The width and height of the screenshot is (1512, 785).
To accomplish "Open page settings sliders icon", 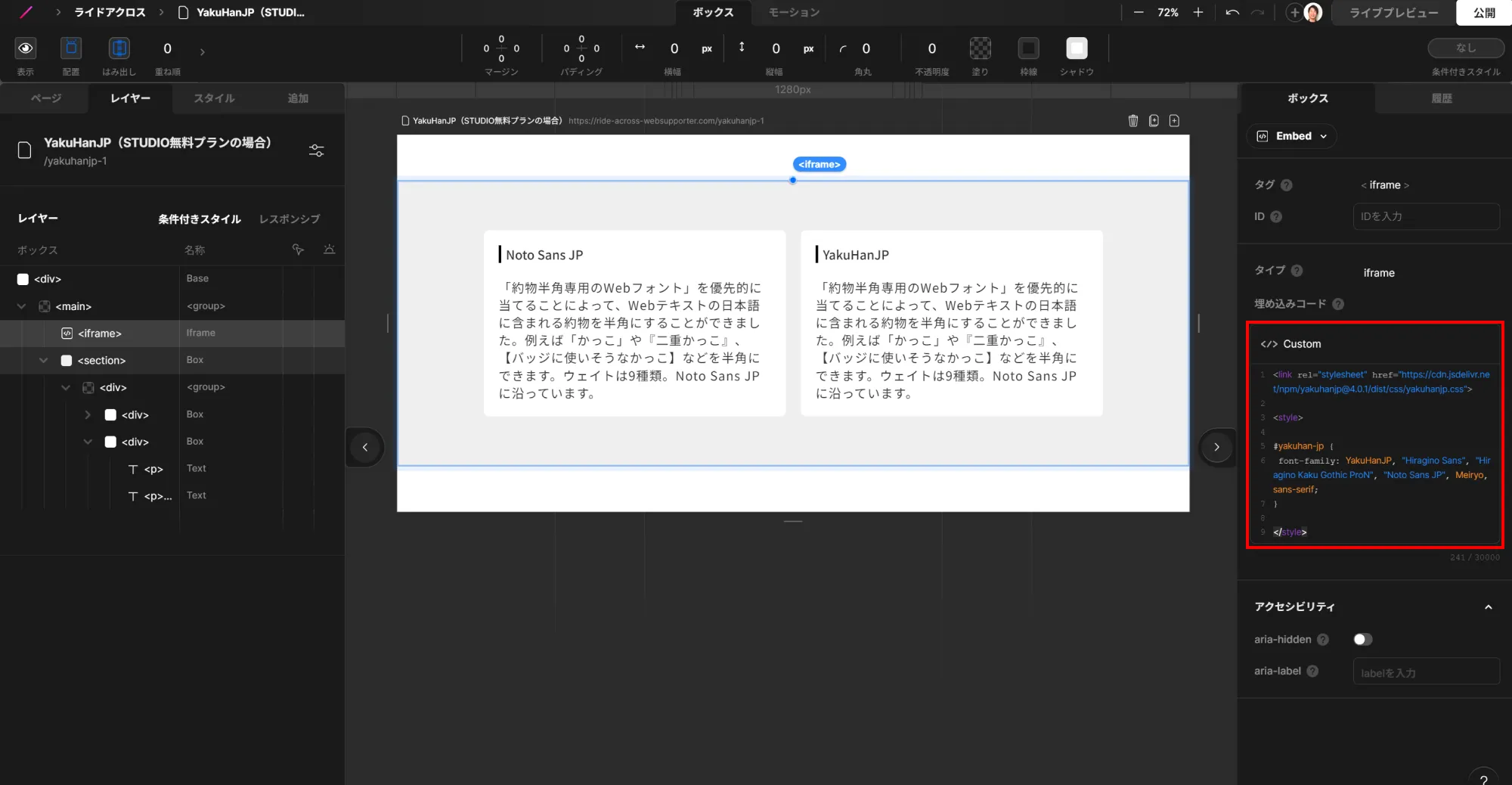I will [317, 150].
